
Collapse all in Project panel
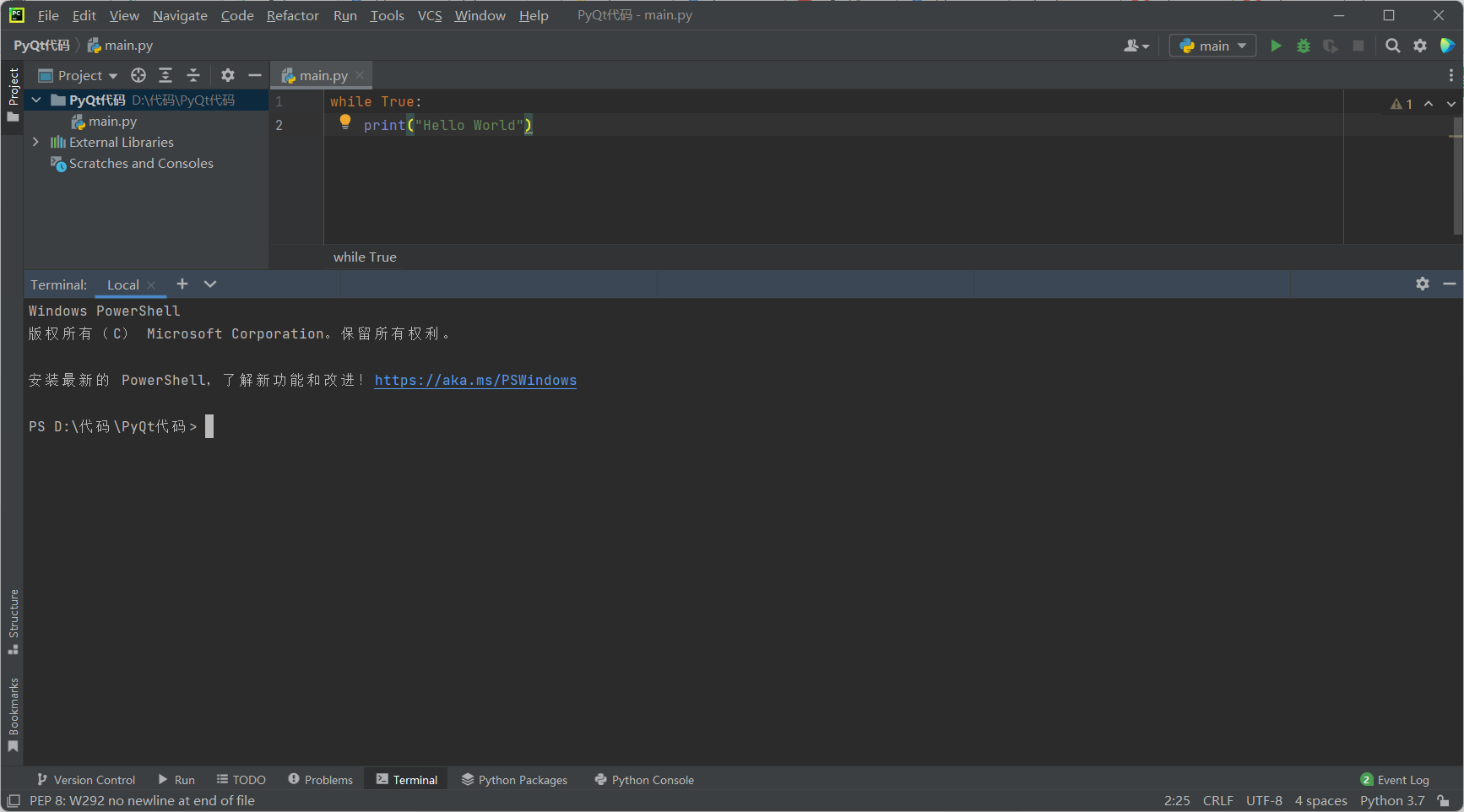[x=193, y=75]
